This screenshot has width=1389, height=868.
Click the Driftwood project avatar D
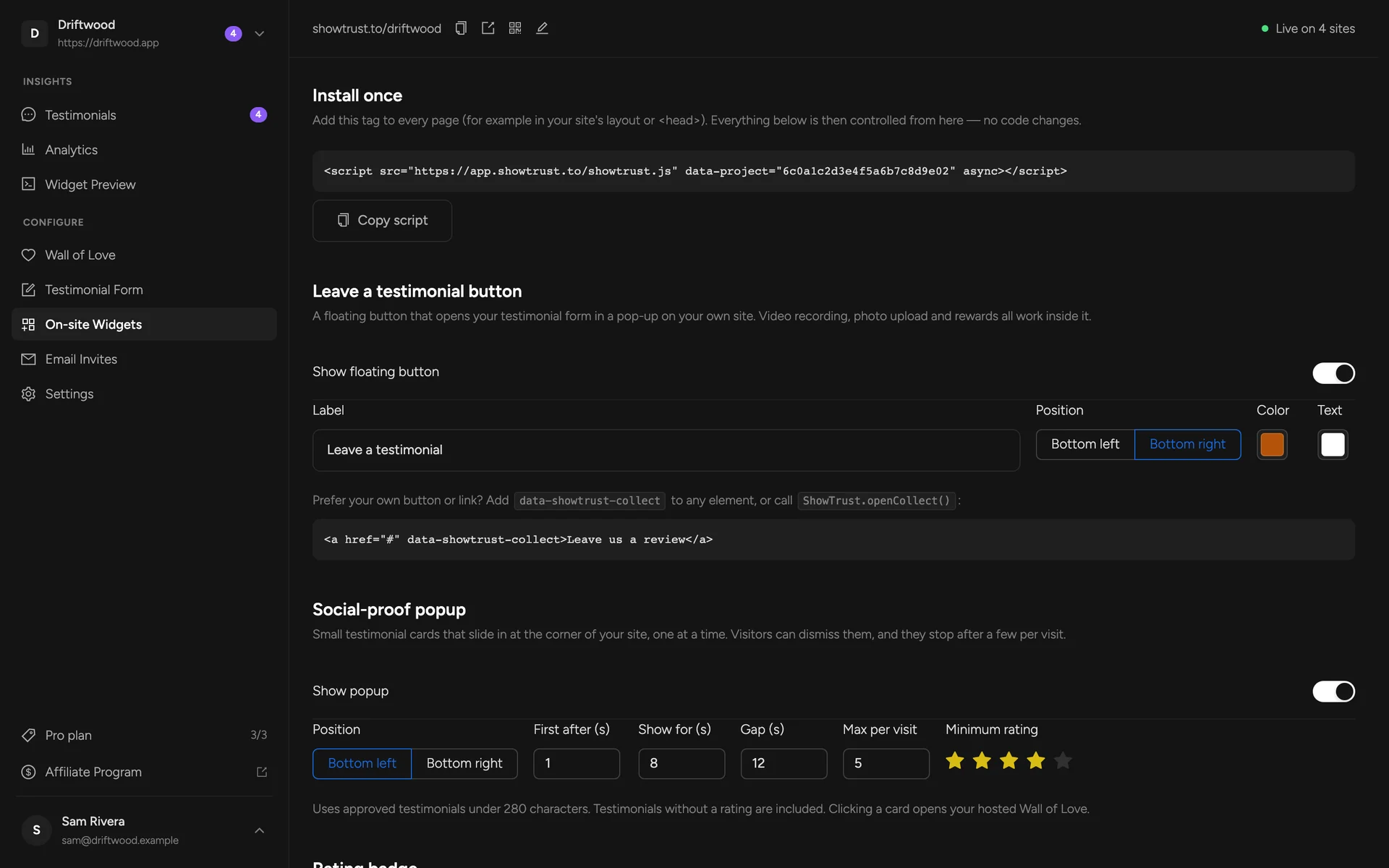[35, 33]
